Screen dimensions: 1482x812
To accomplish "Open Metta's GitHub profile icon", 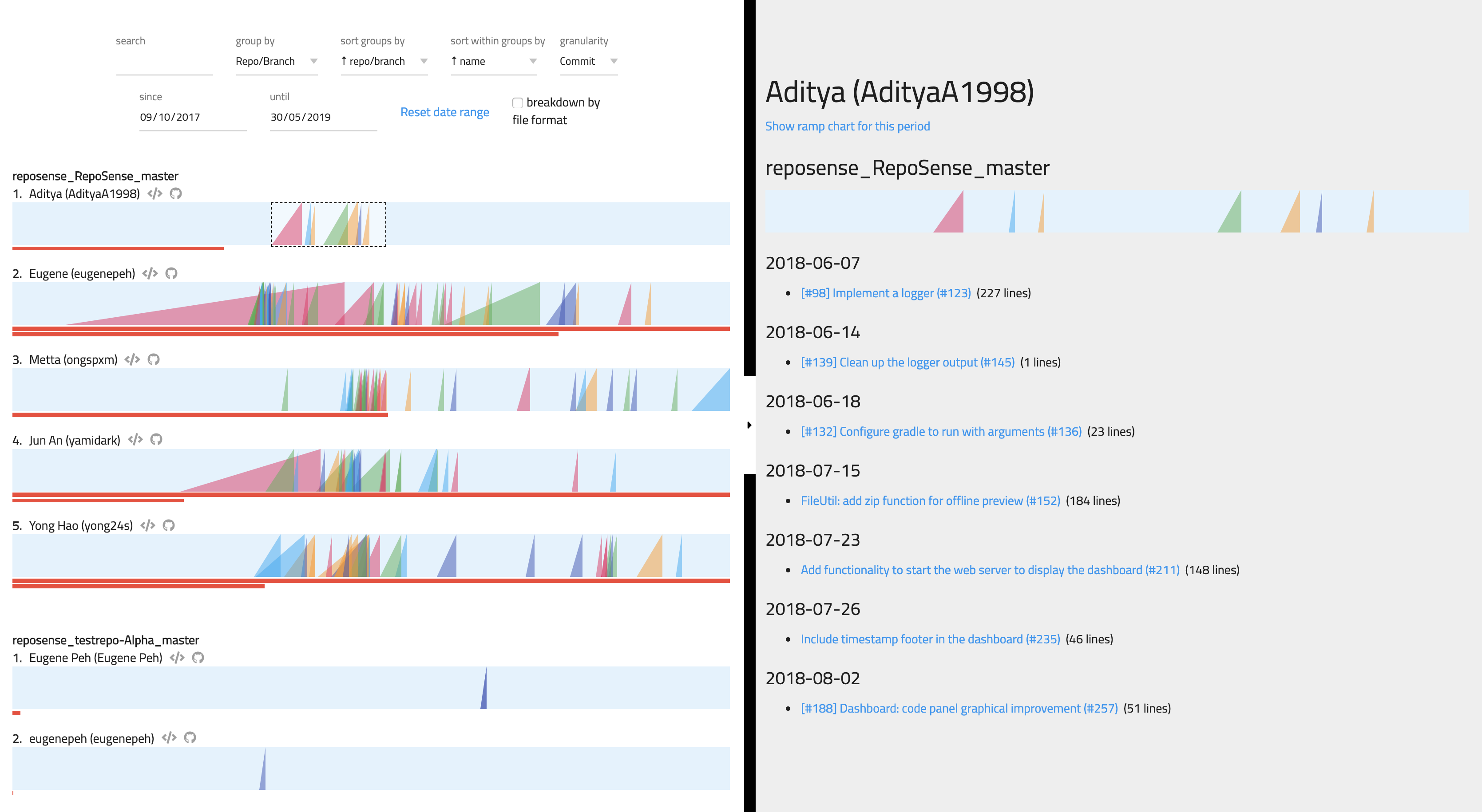I will pyautogui.click(x=154, y=359).
